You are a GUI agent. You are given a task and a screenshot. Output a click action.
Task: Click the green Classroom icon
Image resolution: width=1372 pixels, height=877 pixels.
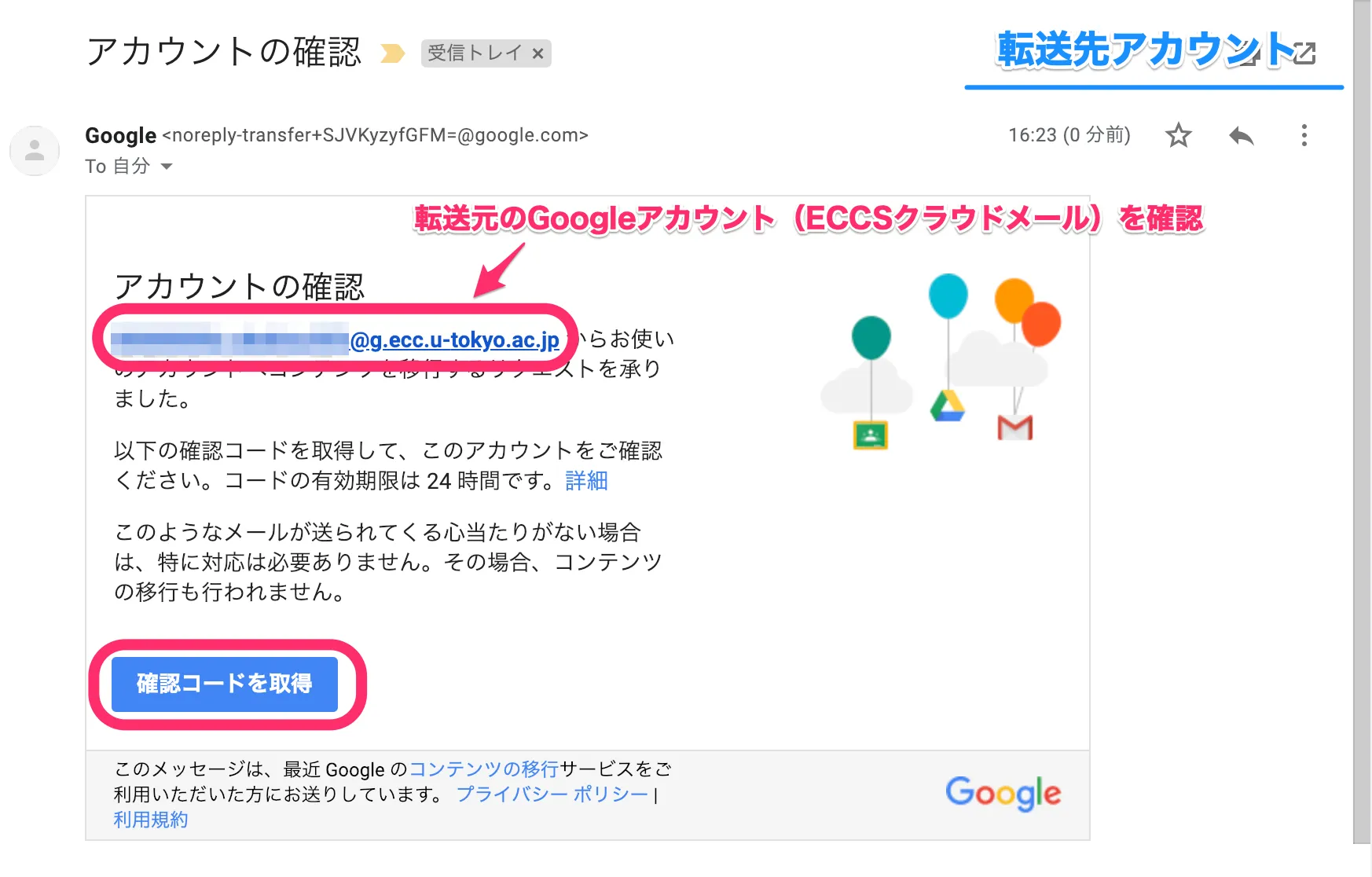click(870, 435)
